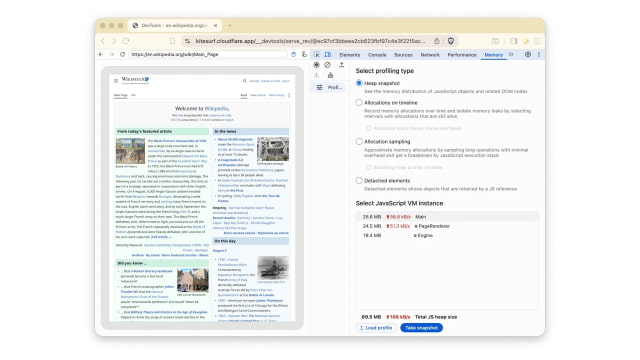Expand the more DevTools tabs chevron
Viewport: 640px width, 360px height.
click(x=511, y=54)
